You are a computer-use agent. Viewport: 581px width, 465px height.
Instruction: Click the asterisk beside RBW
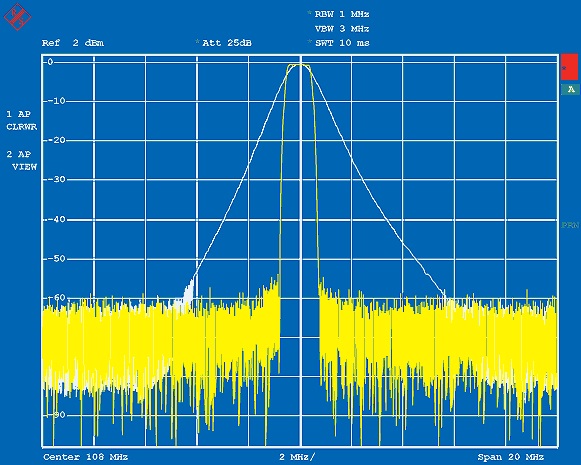[309, 14]
